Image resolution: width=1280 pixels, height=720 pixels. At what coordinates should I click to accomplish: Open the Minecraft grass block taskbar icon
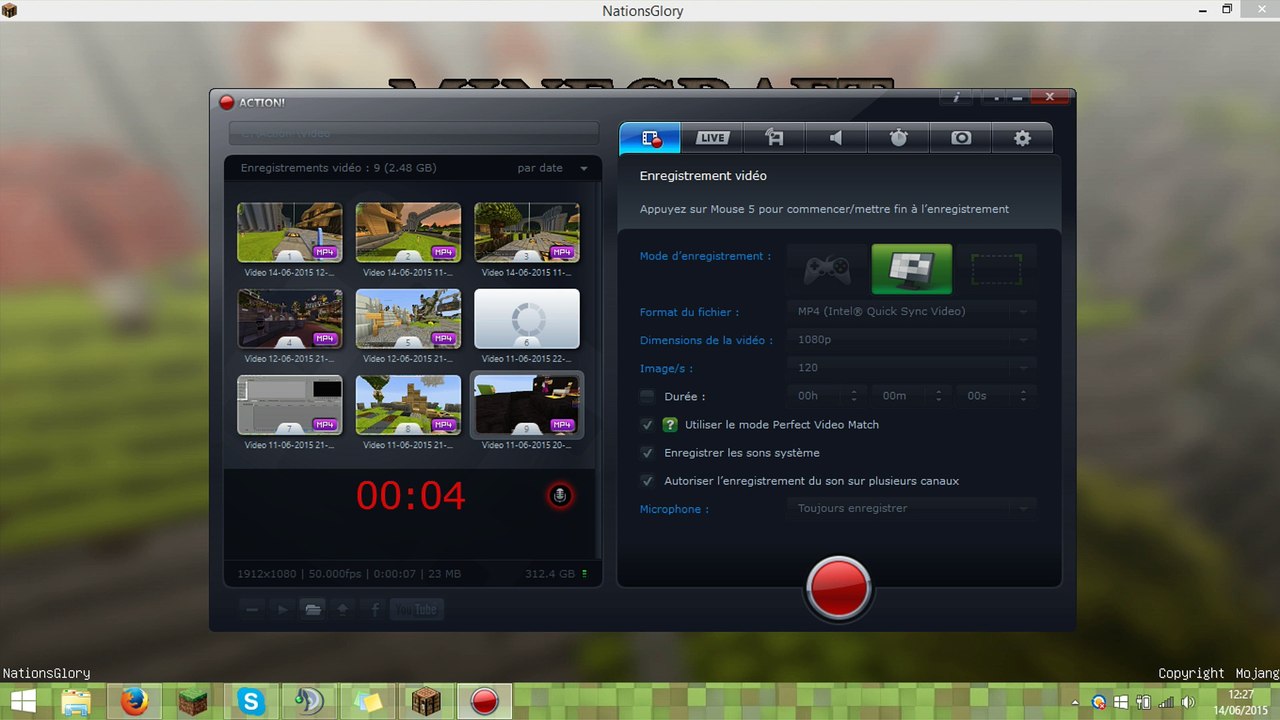coord(191,701)
